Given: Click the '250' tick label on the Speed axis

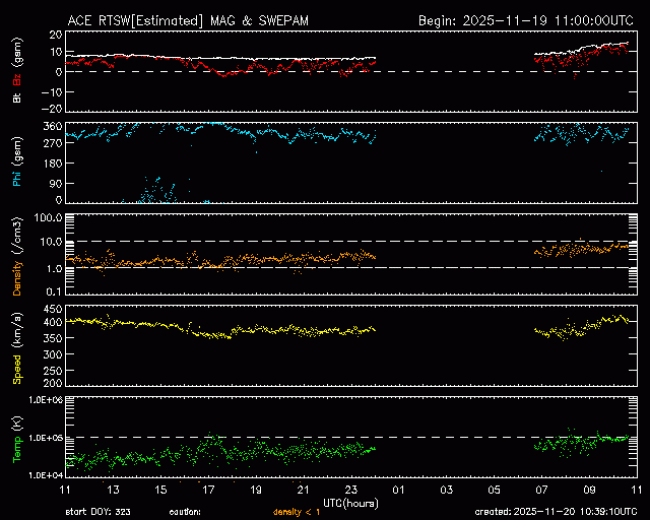Looking at the screenshot, I should point(52,371).
